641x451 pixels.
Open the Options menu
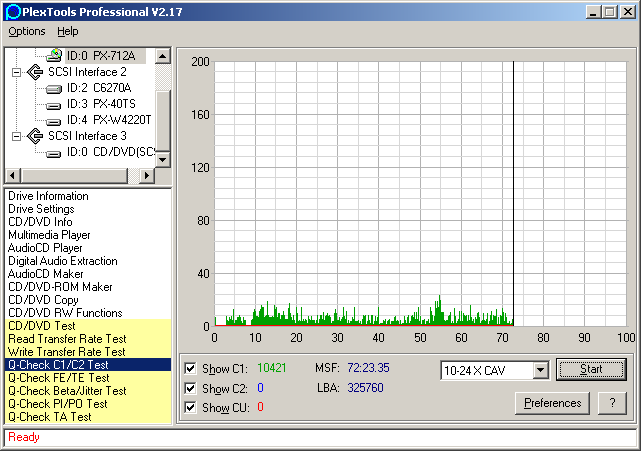[x=27, y=31]
